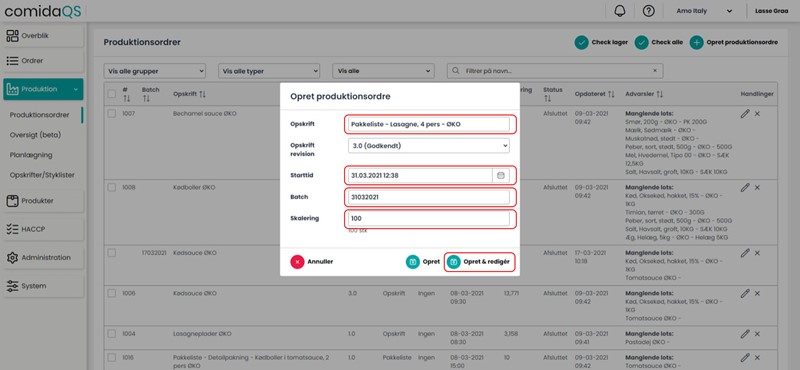Click the Check lager checkmark icon

581,42
